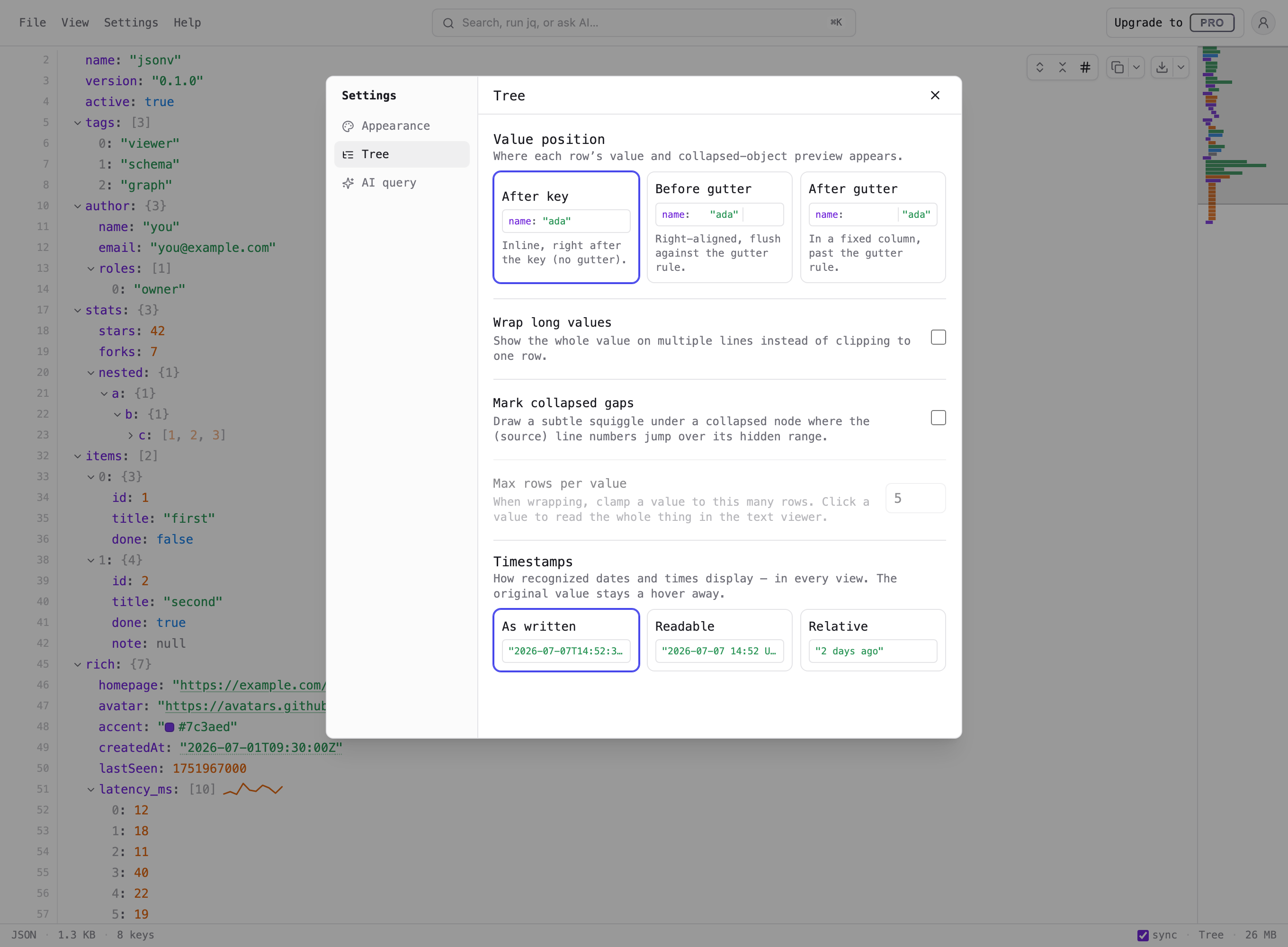Collapse the nested object node
1288x947 pixels.
[x=90, y=373]
